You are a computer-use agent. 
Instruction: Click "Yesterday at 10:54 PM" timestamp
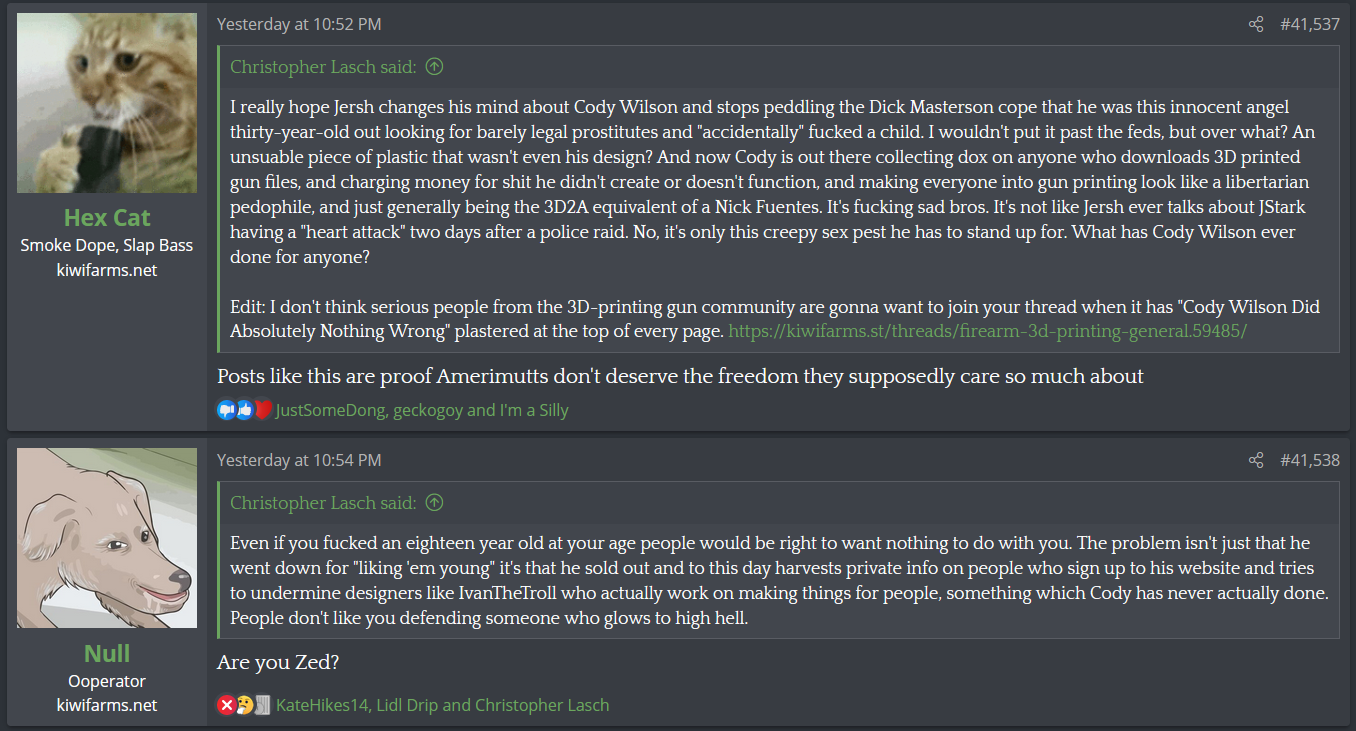(299, 460)
